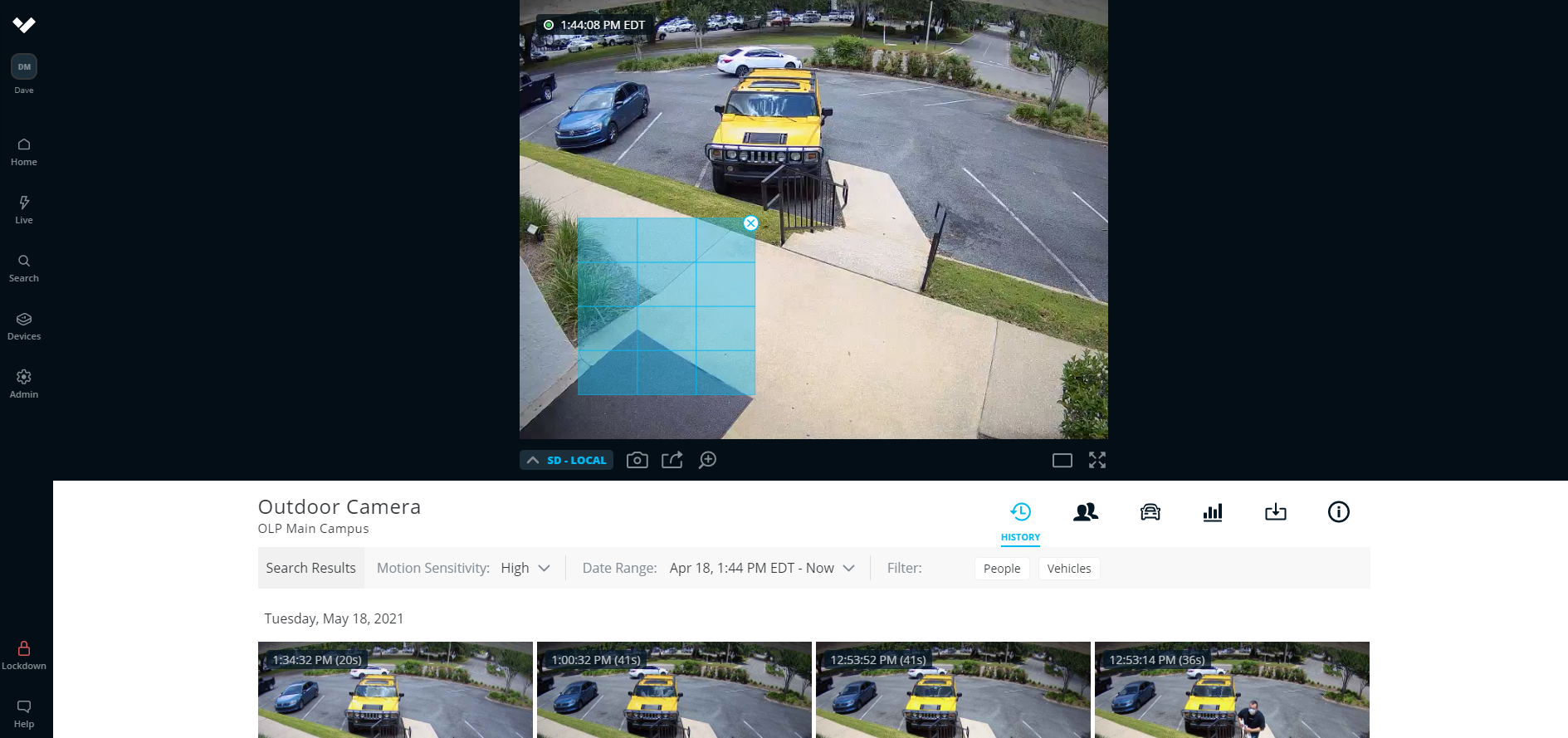Screen dimensions: 1568x738
Task: Go to Home in sidebar
Action: point(24,152)
